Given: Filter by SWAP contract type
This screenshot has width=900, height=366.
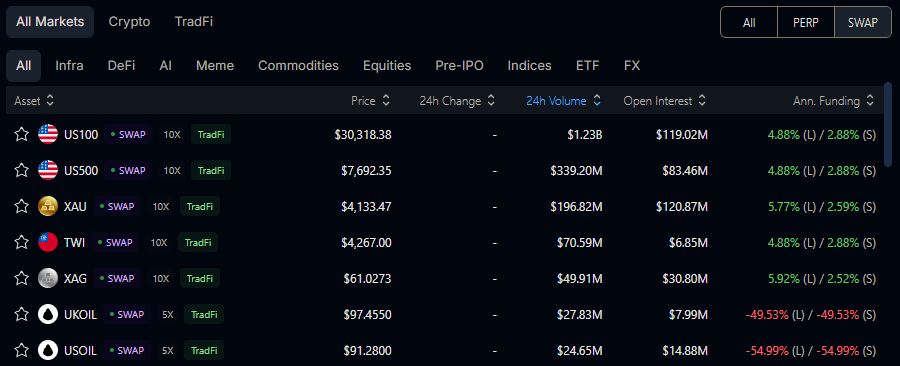Looking at the screenshot, I should pyautogui.click(x=863, y=22).
